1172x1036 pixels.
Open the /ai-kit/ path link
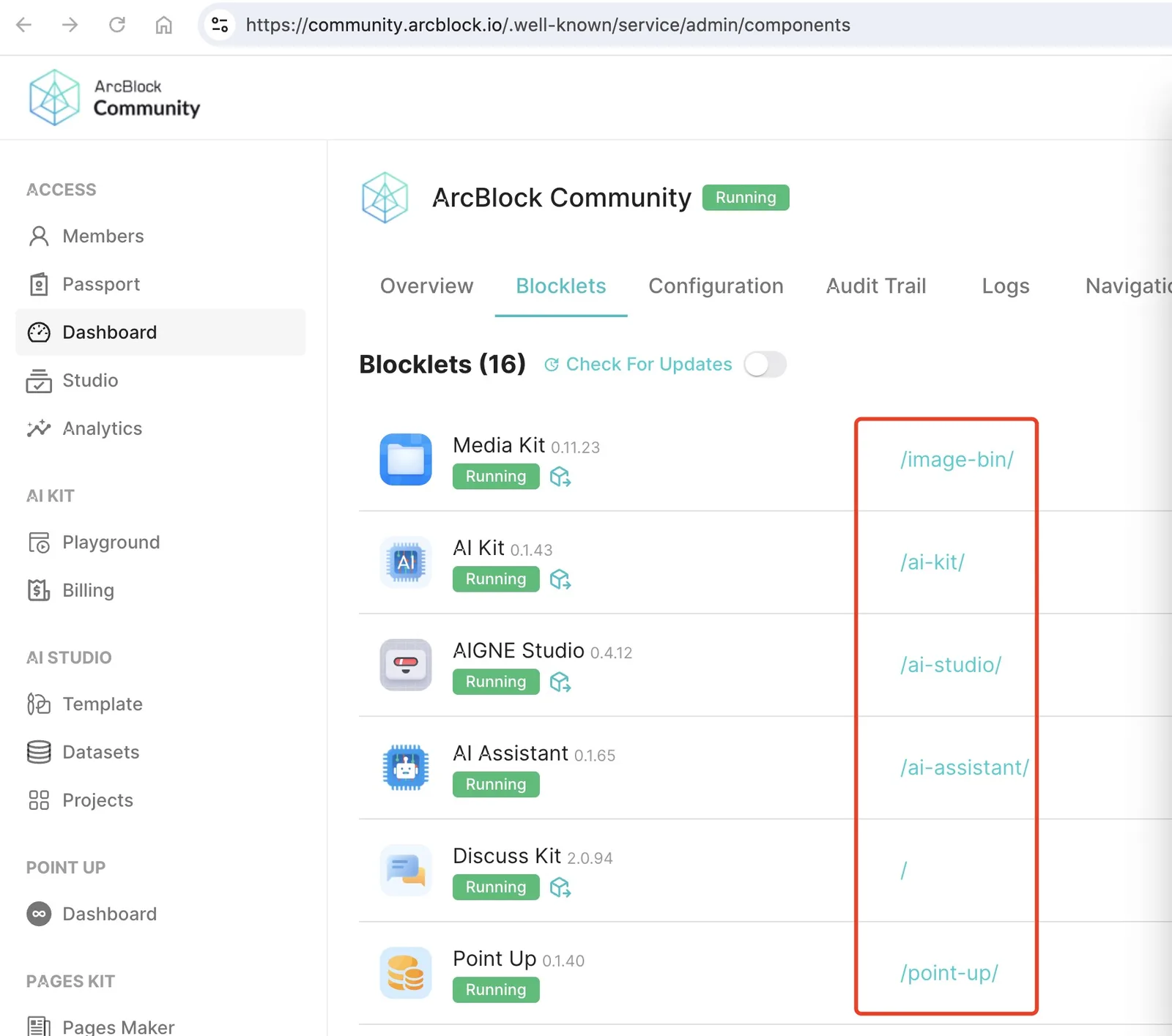pos(932,562)
